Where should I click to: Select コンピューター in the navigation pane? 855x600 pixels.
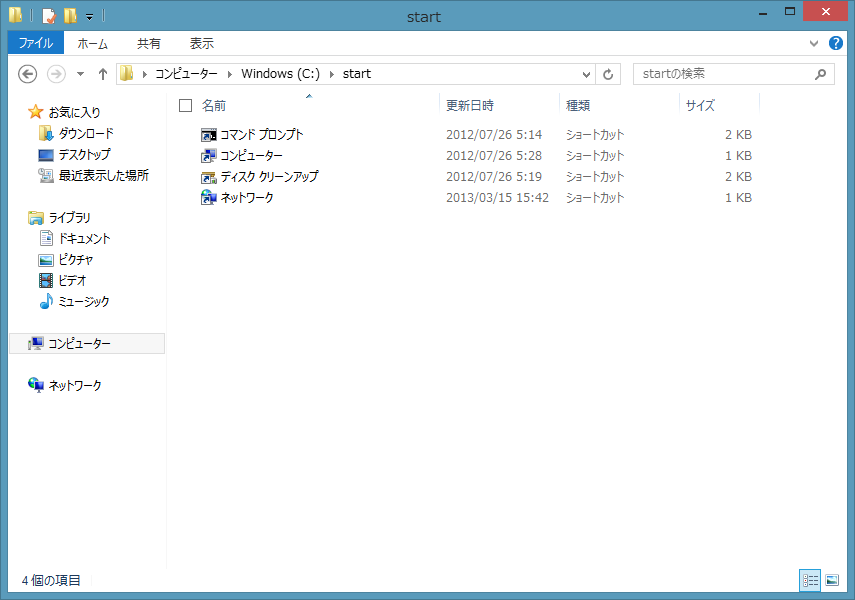[87, 344]
